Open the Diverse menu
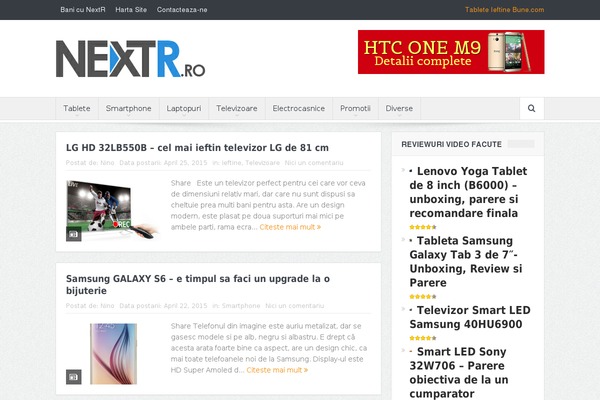Screen dimensions: 600x400 tap(399, 108)
